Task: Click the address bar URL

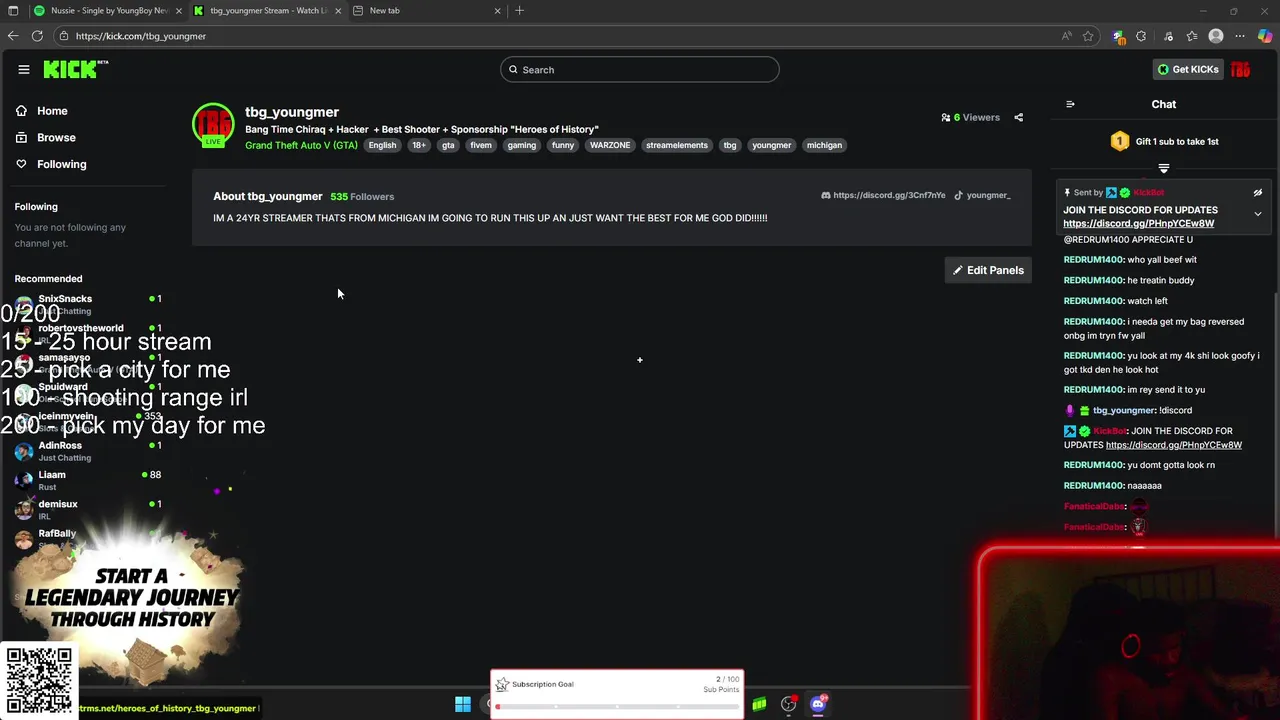Action: (x=141, y=36)
